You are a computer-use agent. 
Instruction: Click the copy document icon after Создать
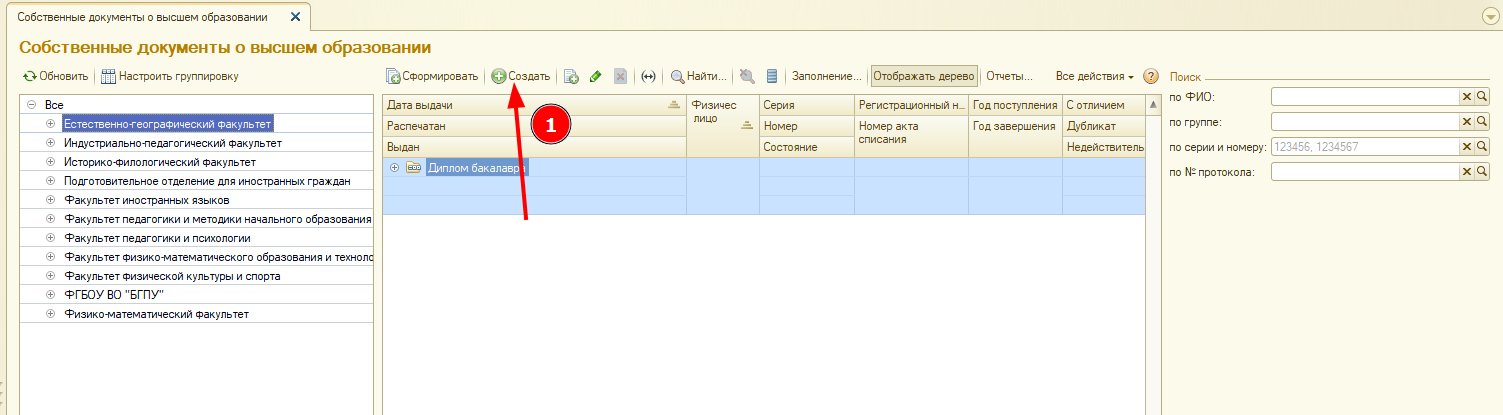click(571, 76)
